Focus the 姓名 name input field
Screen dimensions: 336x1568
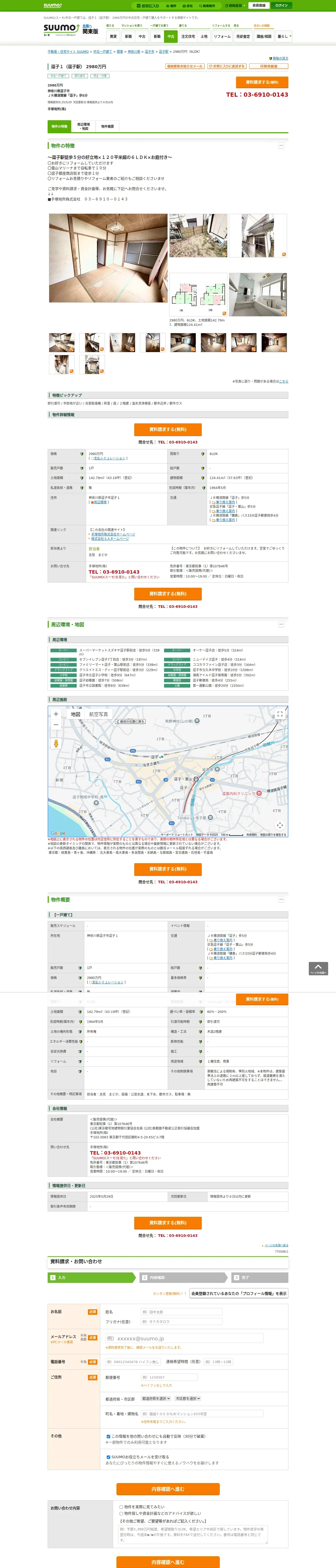(181, 1312)
